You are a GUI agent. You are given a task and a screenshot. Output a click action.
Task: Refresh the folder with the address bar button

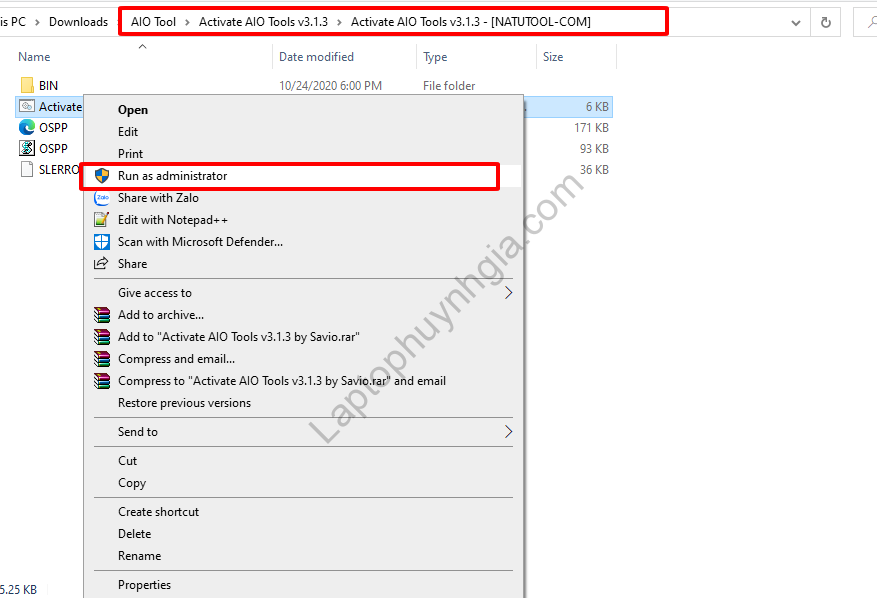click(826, 22)
